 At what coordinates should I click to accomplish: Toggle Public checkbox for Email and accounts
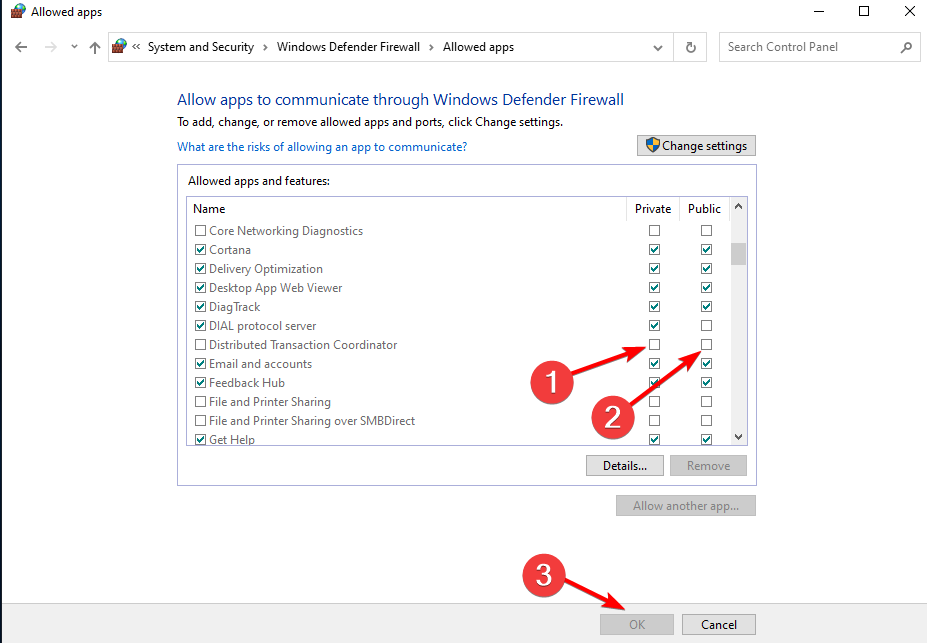click(706, 363)
